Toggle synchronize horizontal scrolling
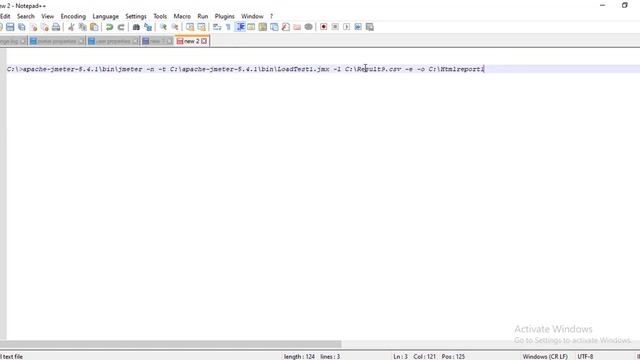Screen dimensions: 640x360 click(202, 27)
